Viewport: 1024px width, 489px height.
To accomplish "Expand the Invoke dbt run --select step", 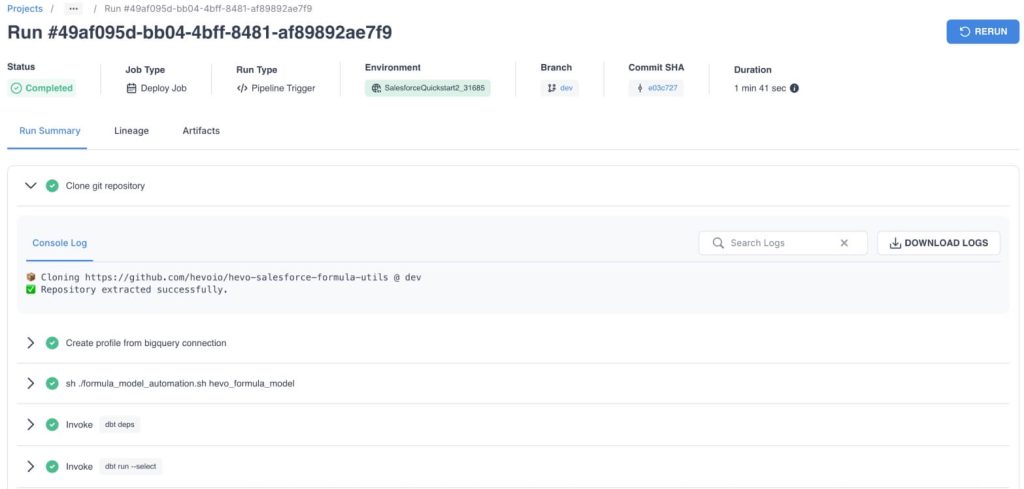I will coord(30,467).
